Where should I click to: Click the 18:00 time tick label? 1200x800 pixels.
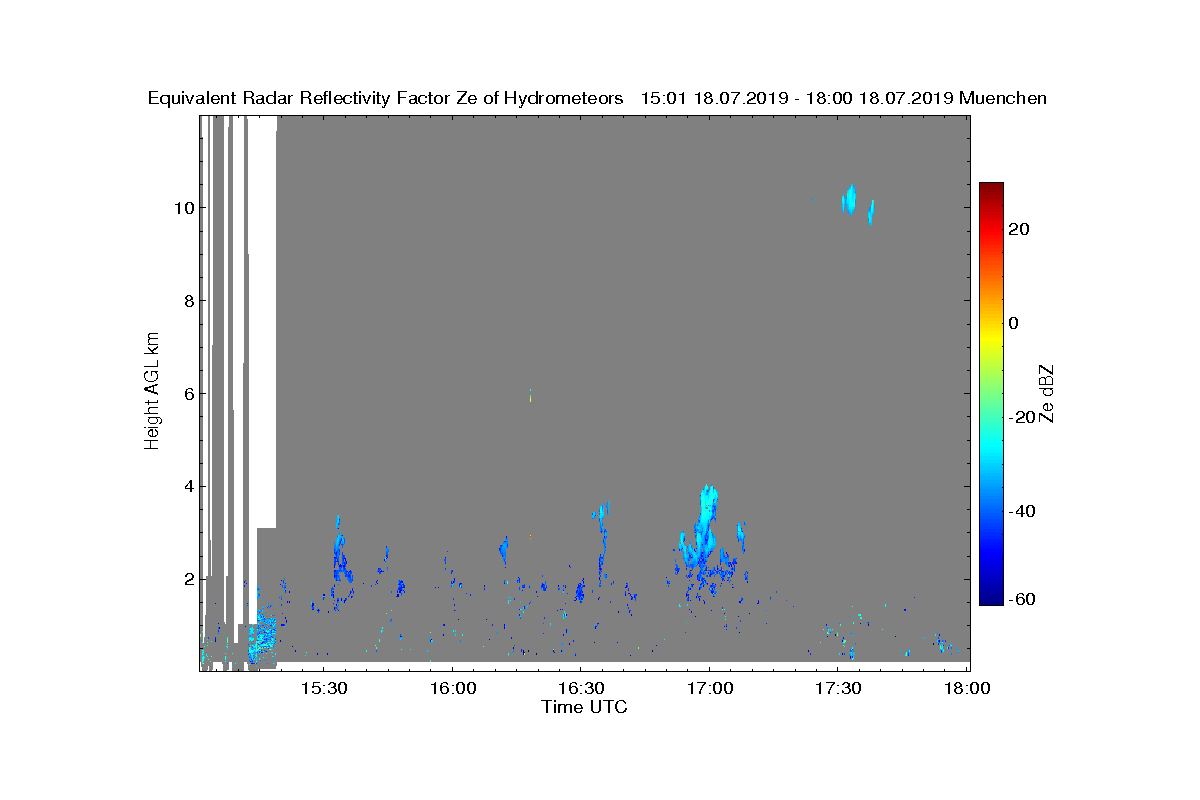pyautogui.click(x=967, y=688)
